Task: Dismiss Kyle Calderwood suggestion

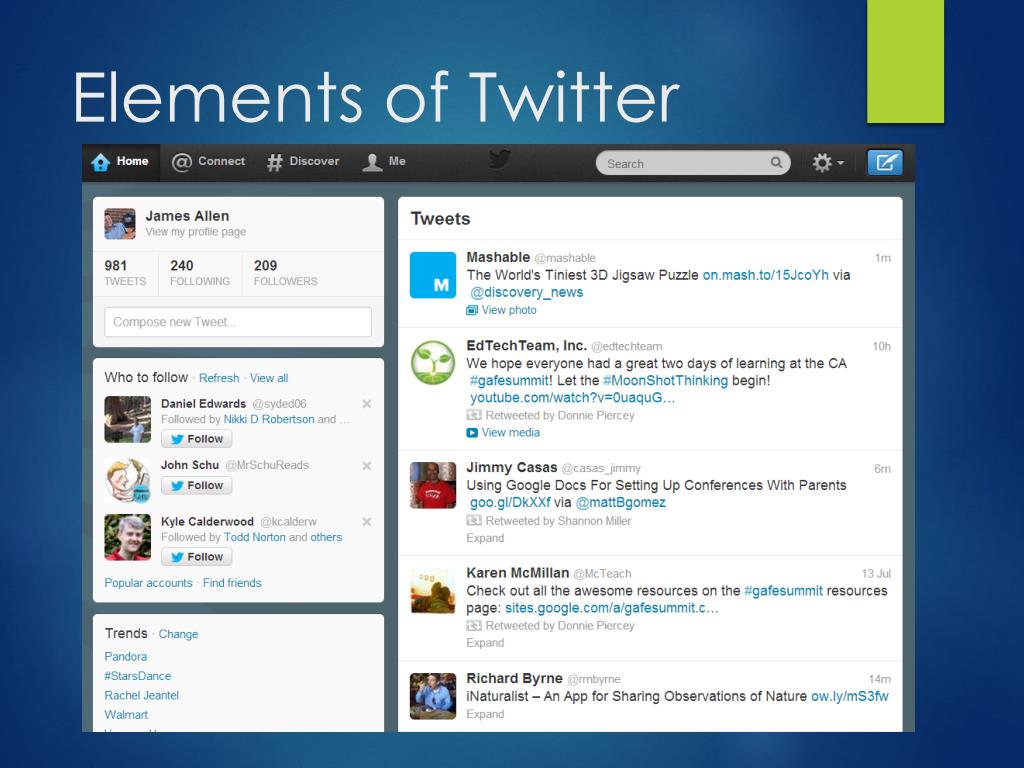Action: pyautogui.click(x=367, y=522)
